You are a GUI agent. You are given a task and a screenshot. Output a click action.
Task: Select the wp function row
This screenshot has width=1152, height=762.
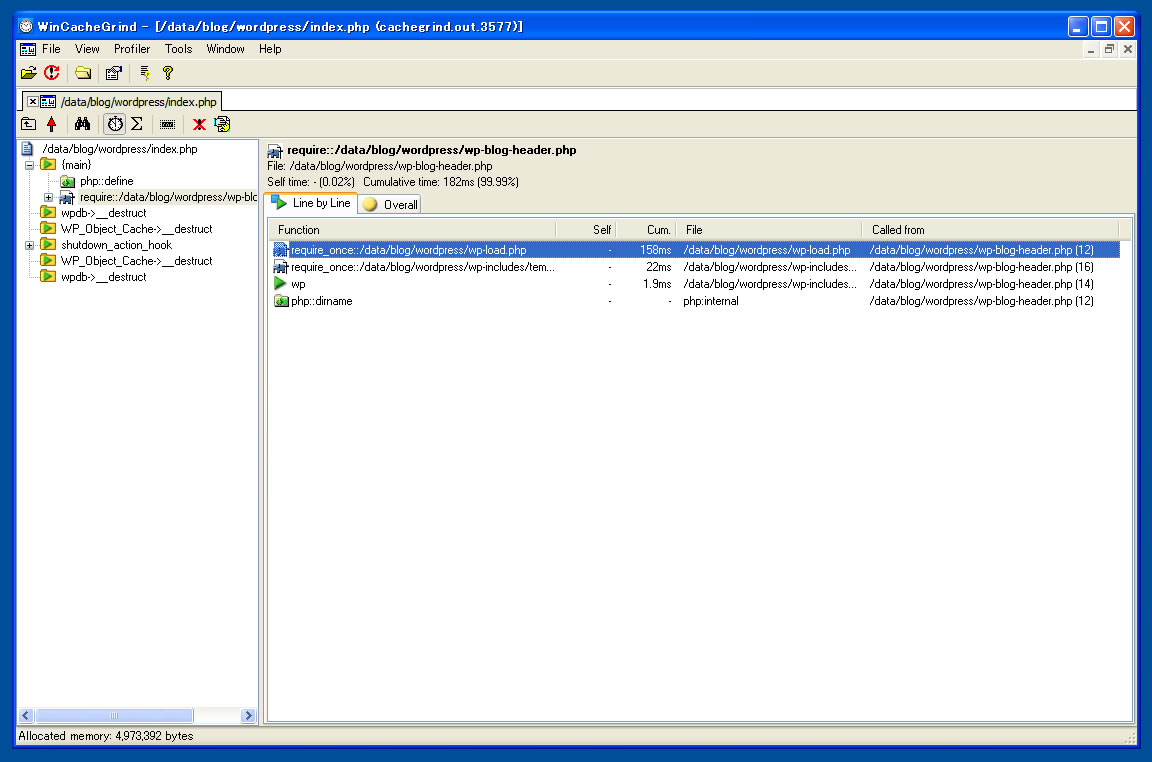[298, 284]
